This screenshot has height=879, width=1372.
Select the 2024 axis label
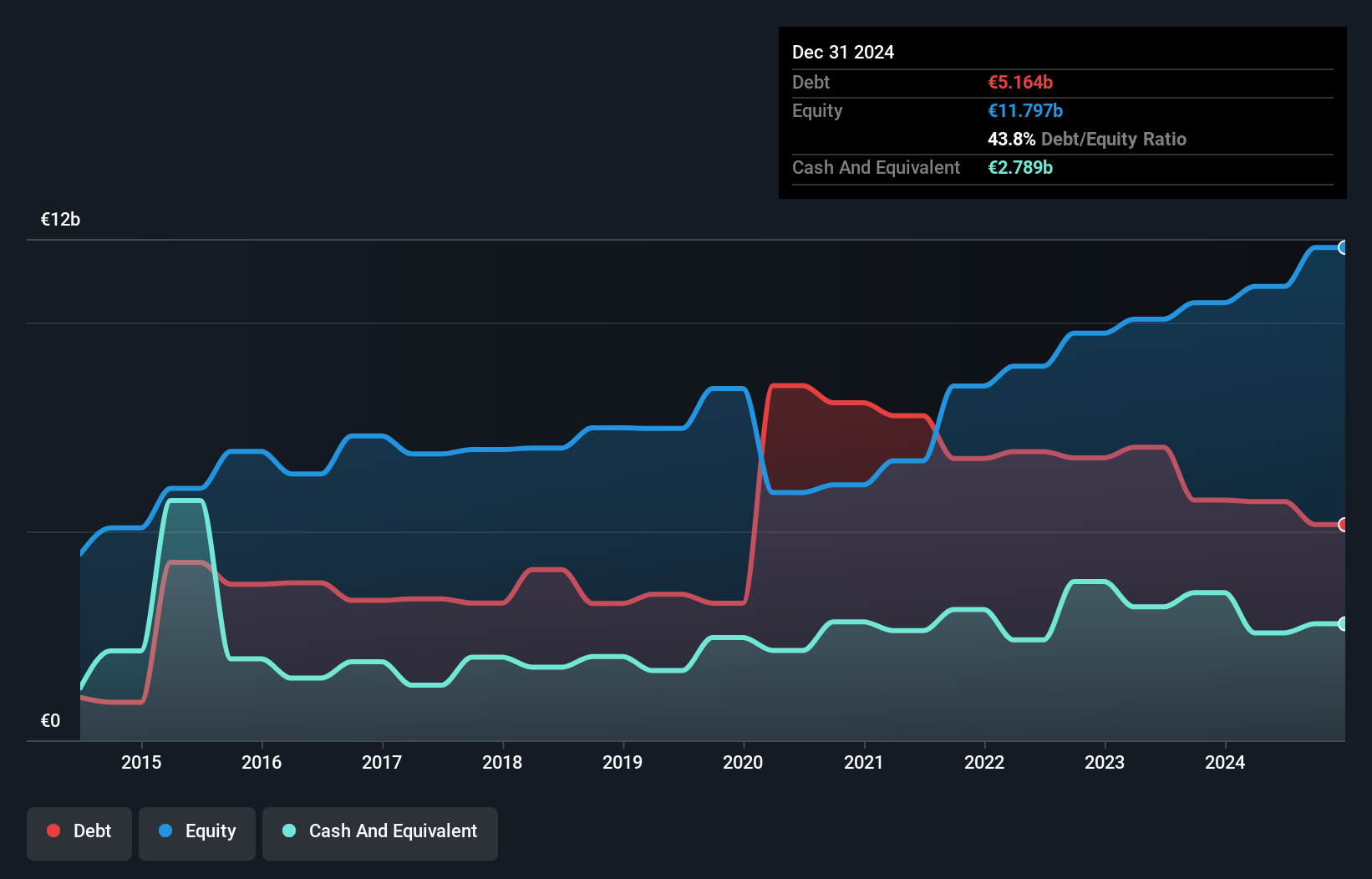(x=1225, y=762)
